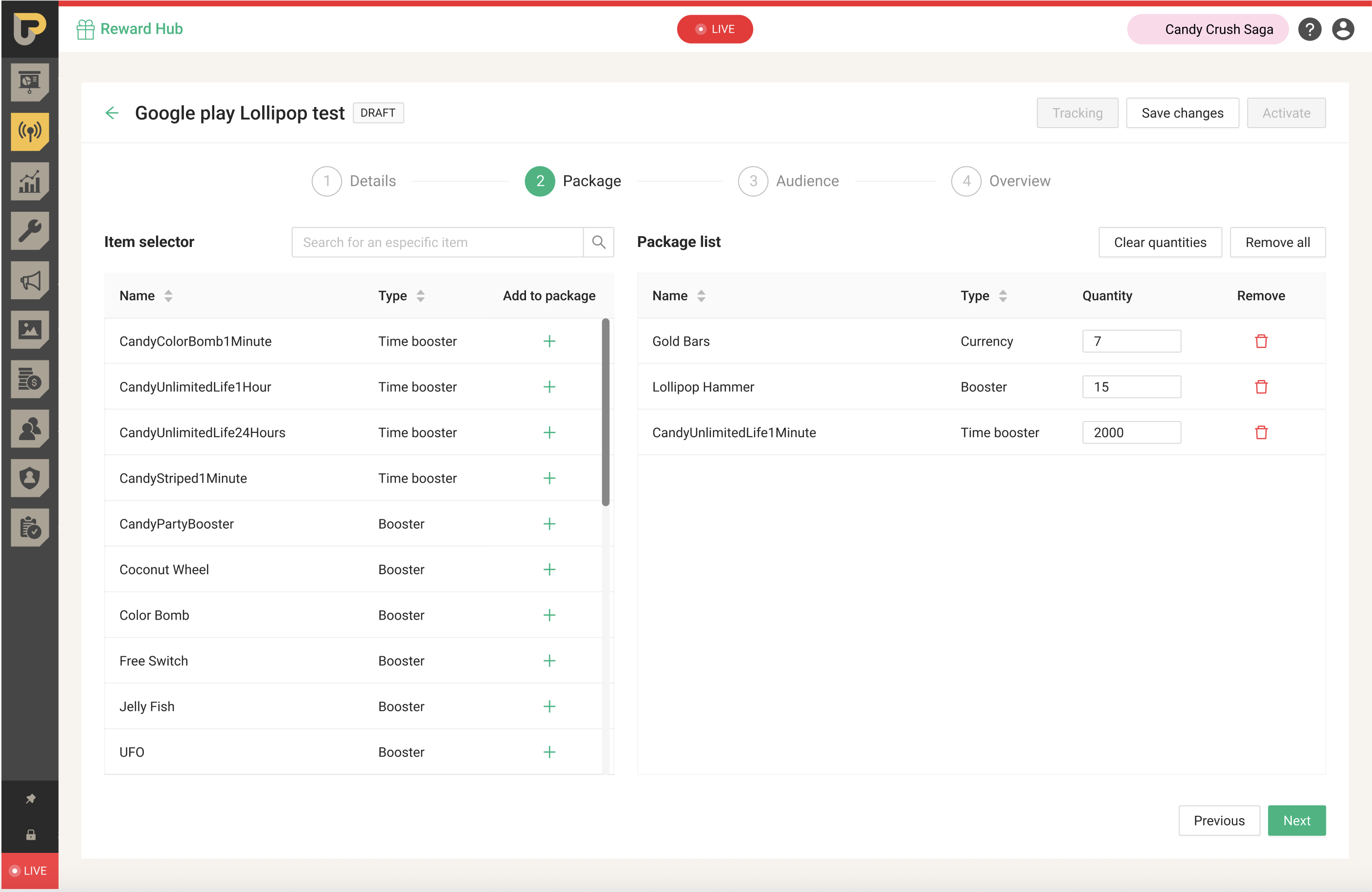Click the item selector vertical scrollbar
The width and height of the screenshot is (1372, 892).
tap(605, 411)
